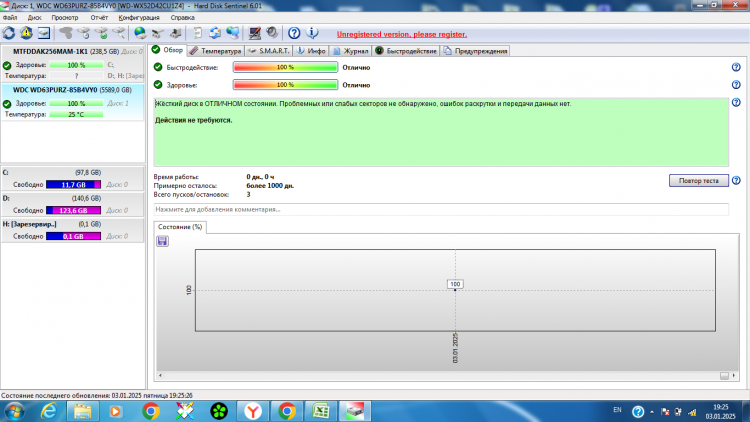This screenshot has width=750, height=422.
Task: Click the более 1000 дн. remaining lifetime value
Action: [x=270, y=186]
